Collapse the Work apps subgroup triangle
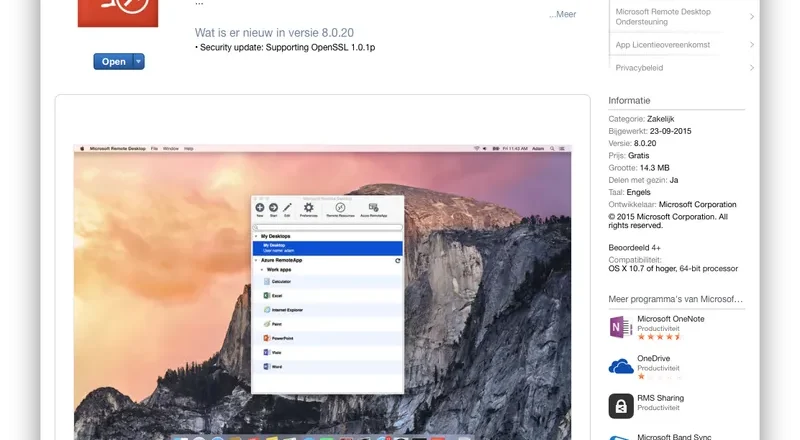800x440 pixels. (262, 270)
